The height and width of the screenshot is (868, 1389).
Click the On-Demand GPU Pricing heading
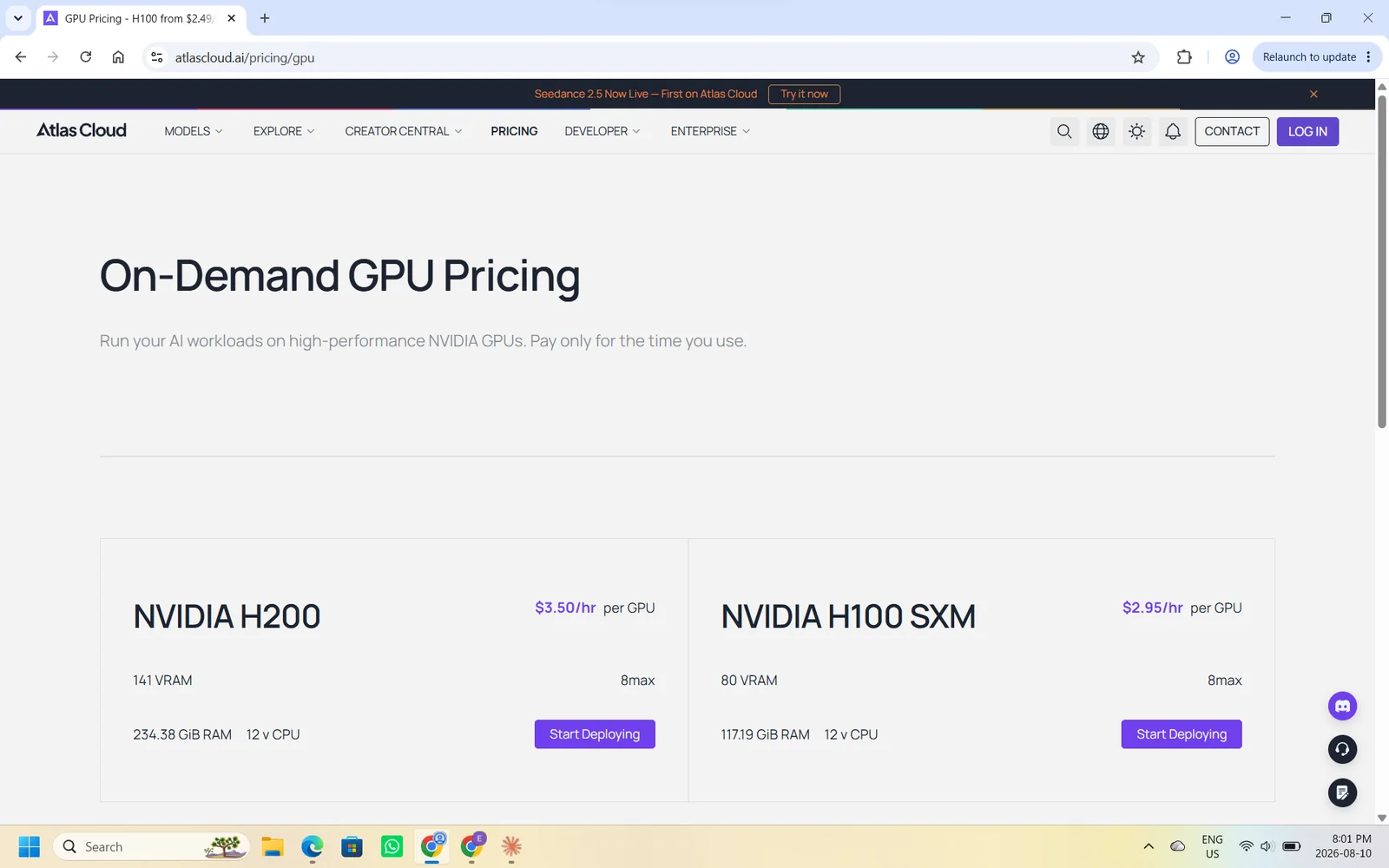coord(339,276)
